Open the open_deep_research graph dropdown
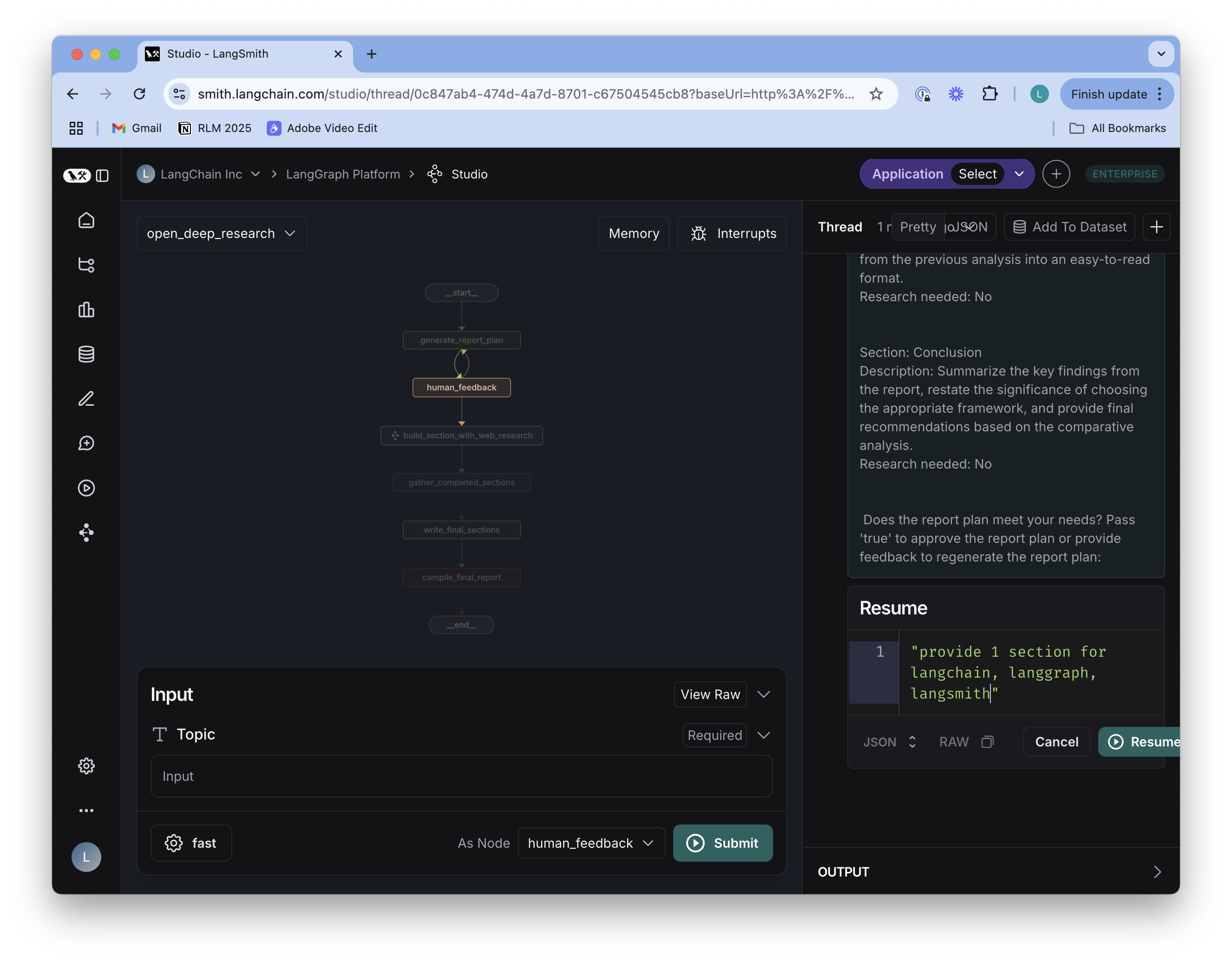The image size is (1232, 963). [221, 233]
